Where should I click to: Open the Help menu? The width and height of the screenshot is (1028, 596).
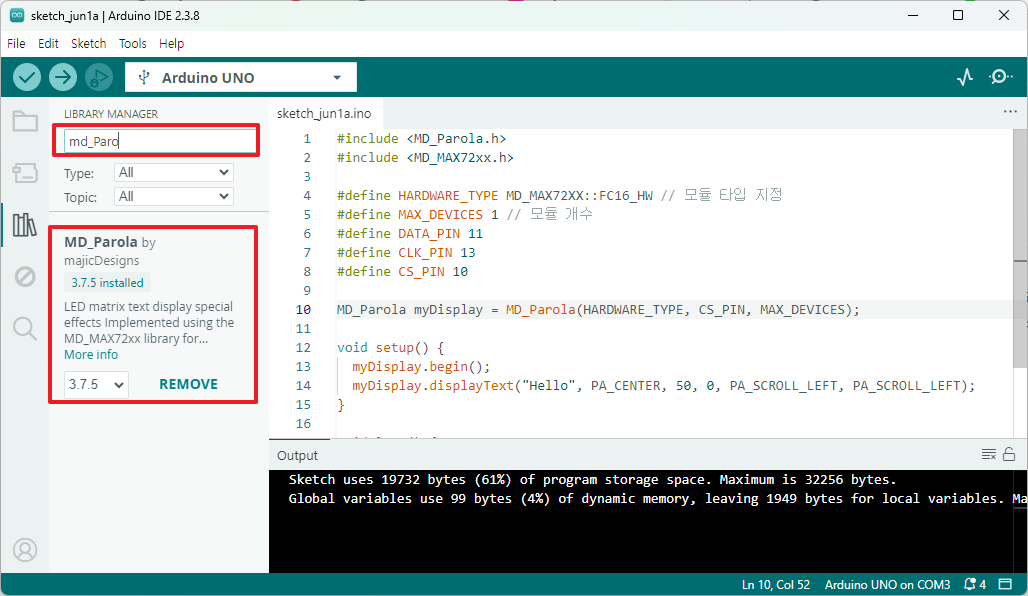(171, 43)
